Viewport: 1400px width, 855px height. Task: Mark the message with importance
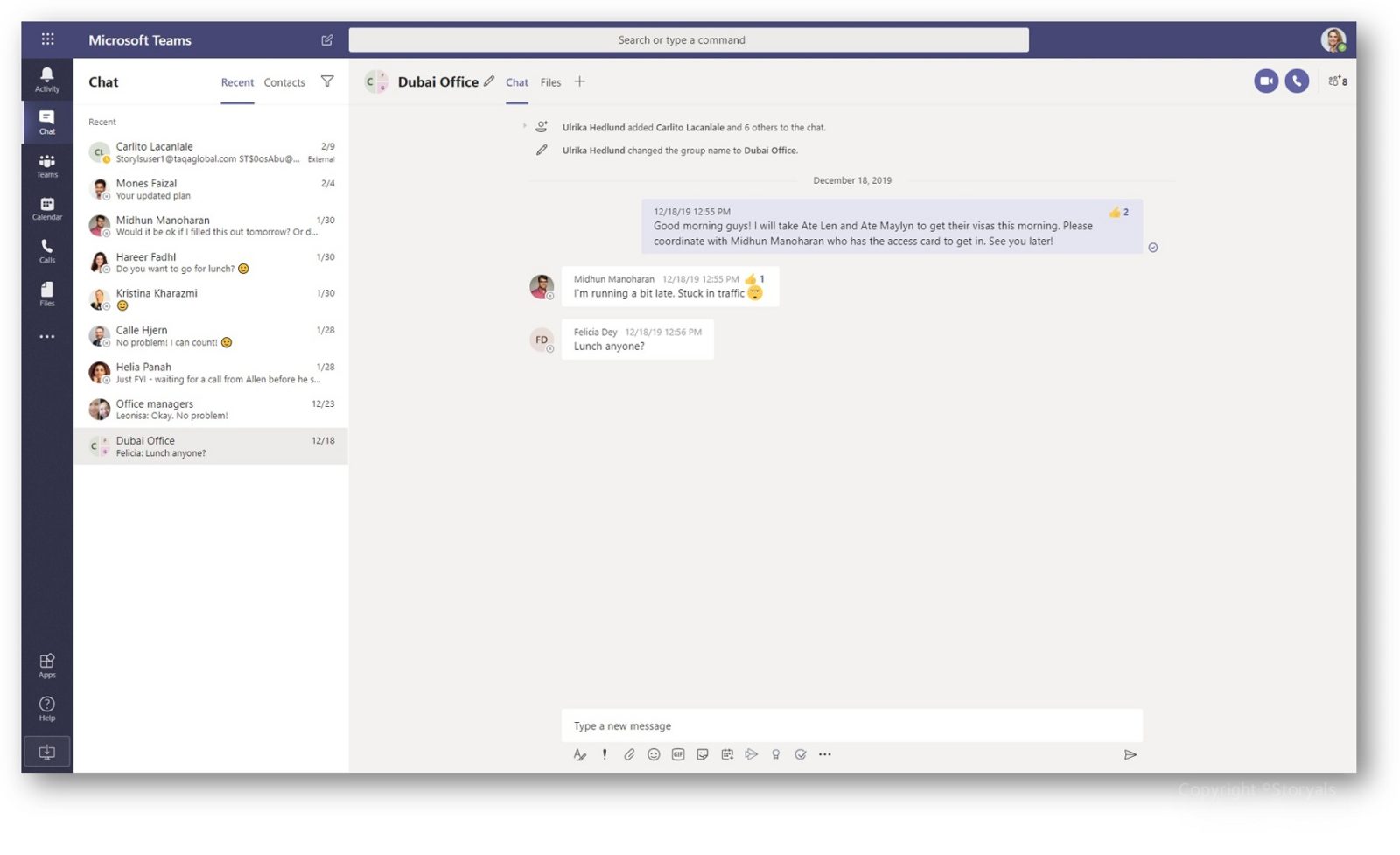(x=604, y=753)
